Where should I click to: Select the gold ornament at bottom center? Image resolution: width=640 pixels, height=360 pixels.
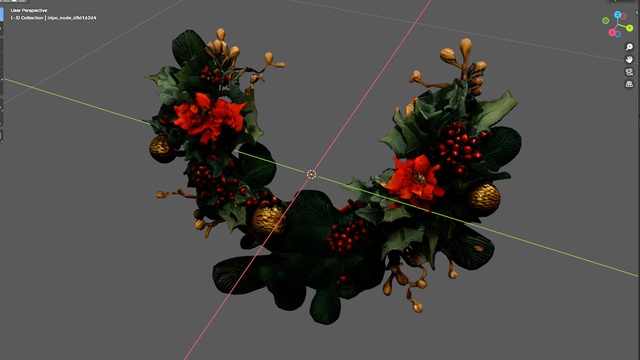pyautogui.click(x=268, y=218)
